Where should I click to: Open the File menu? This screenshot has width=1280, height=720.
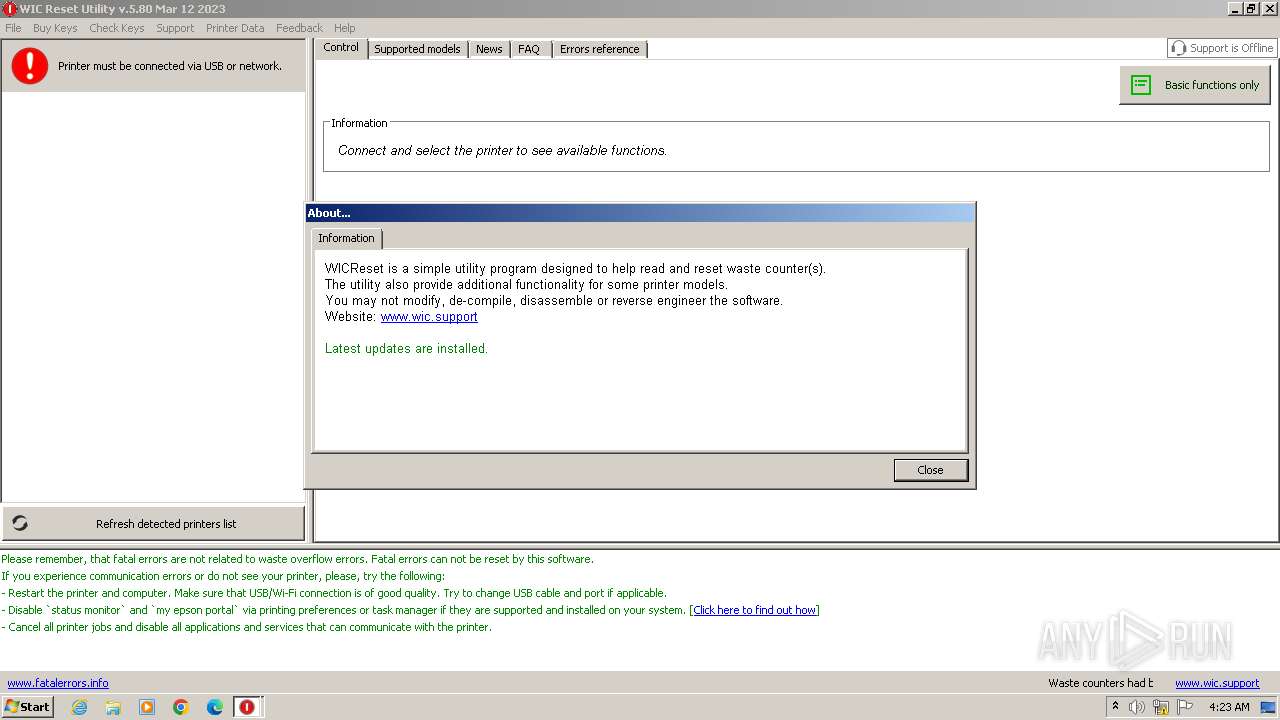click(13, 28)
